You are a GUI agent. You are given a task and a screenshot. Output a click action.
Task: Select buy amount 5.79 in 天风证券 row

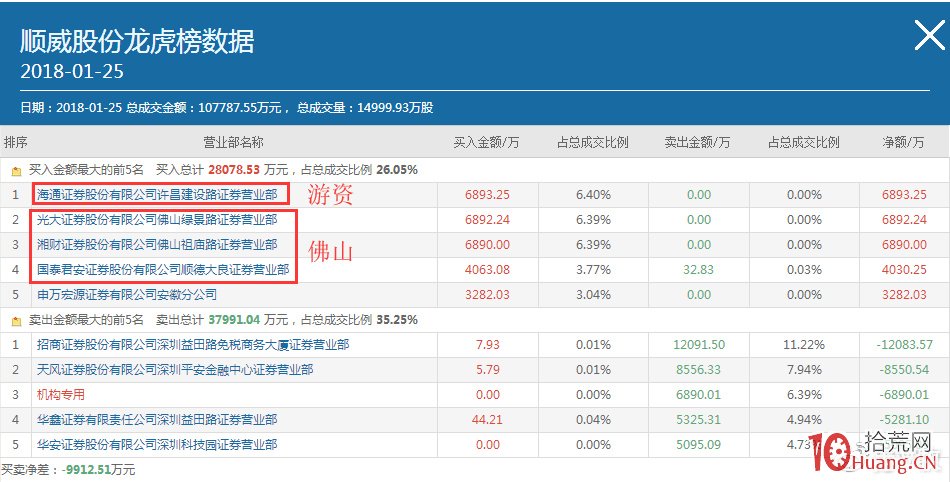[x=488, y=369]
